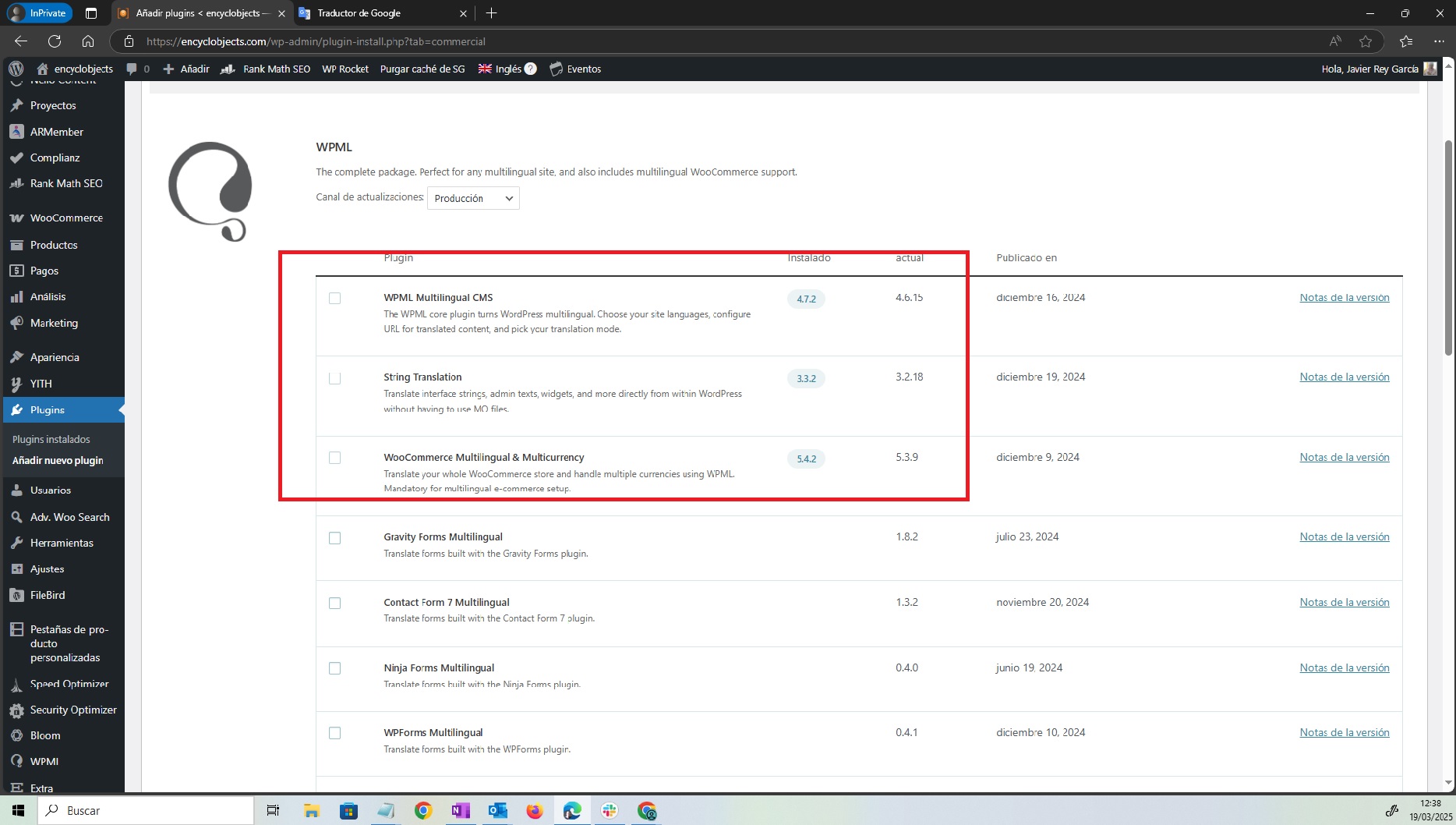Open the comments bubble icon
The height and width of the screenshot is (825, 1456).
[x=132, y=69]
